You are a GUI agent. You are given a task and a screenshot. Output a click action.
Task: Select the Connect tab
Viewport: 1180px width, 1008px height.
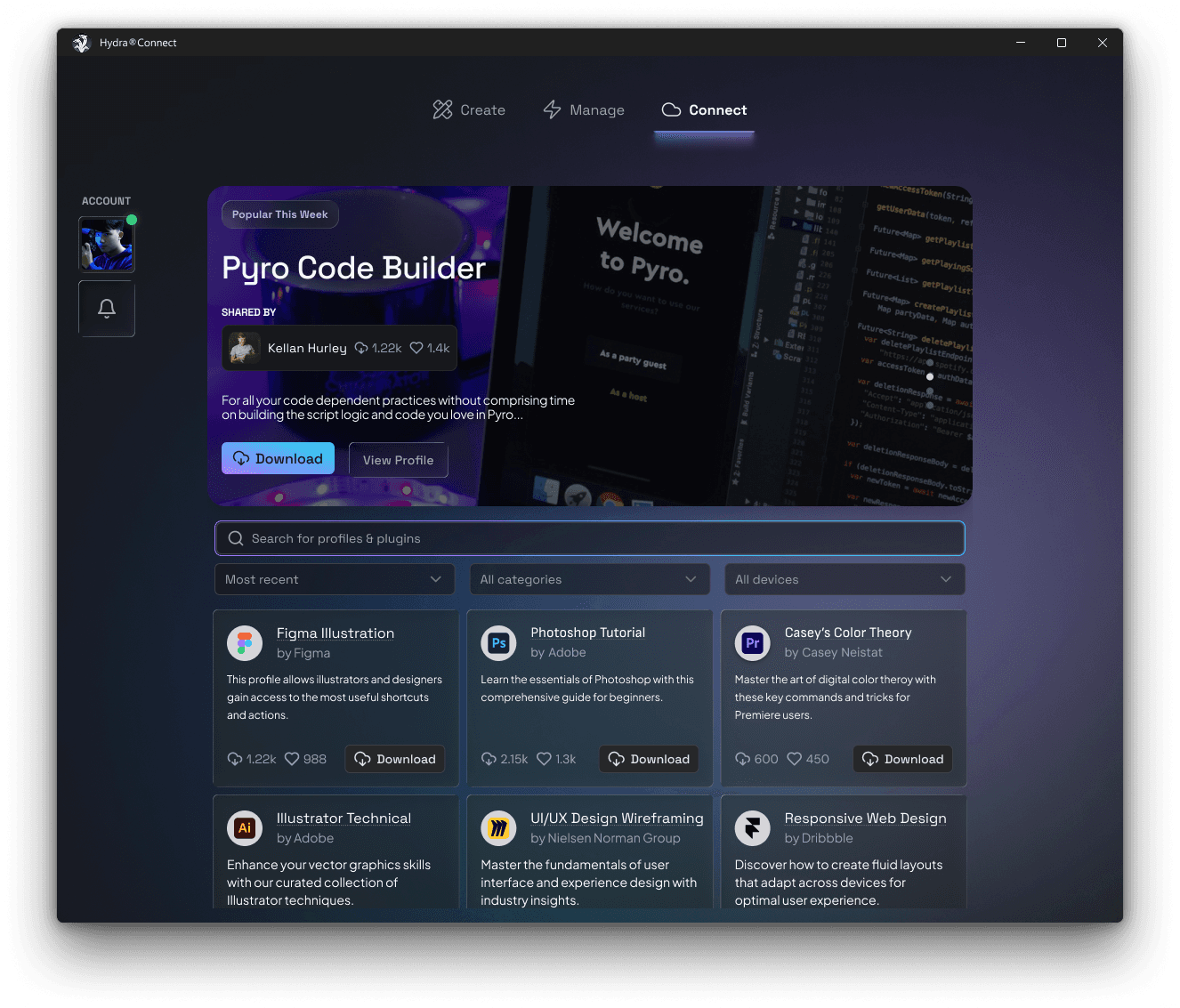[704, 110]
